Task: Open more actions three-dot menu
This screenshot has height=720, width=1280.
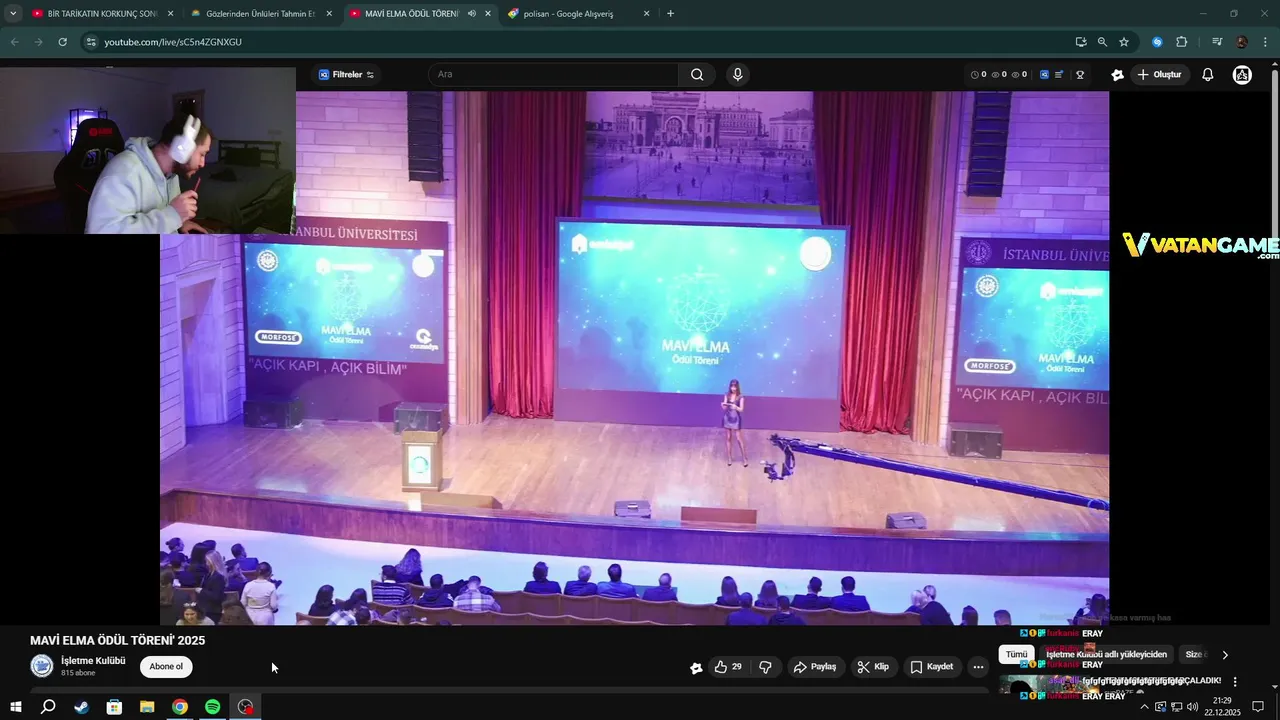Action: [x=978, y=667]
